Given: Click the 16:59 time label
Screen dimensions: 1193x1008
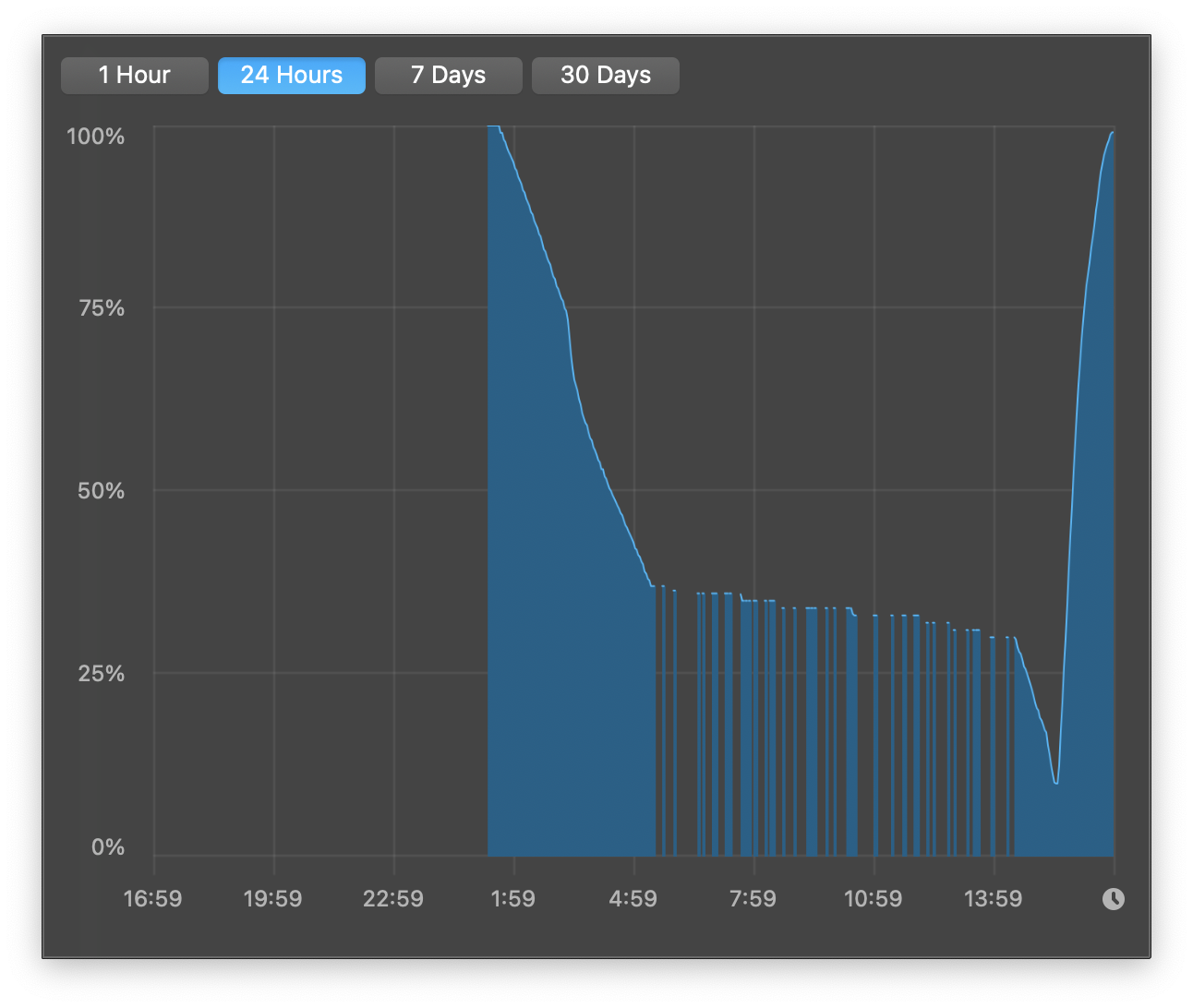Looking at the screenshot, I should click(153, 899).
